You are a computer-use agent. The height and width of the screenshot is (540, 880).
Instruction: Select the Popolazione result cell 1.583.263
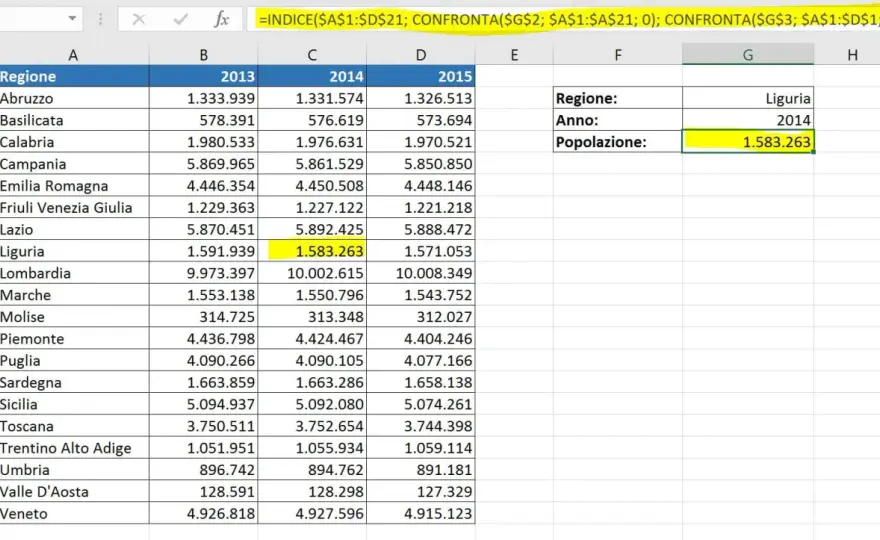(748, 142)
